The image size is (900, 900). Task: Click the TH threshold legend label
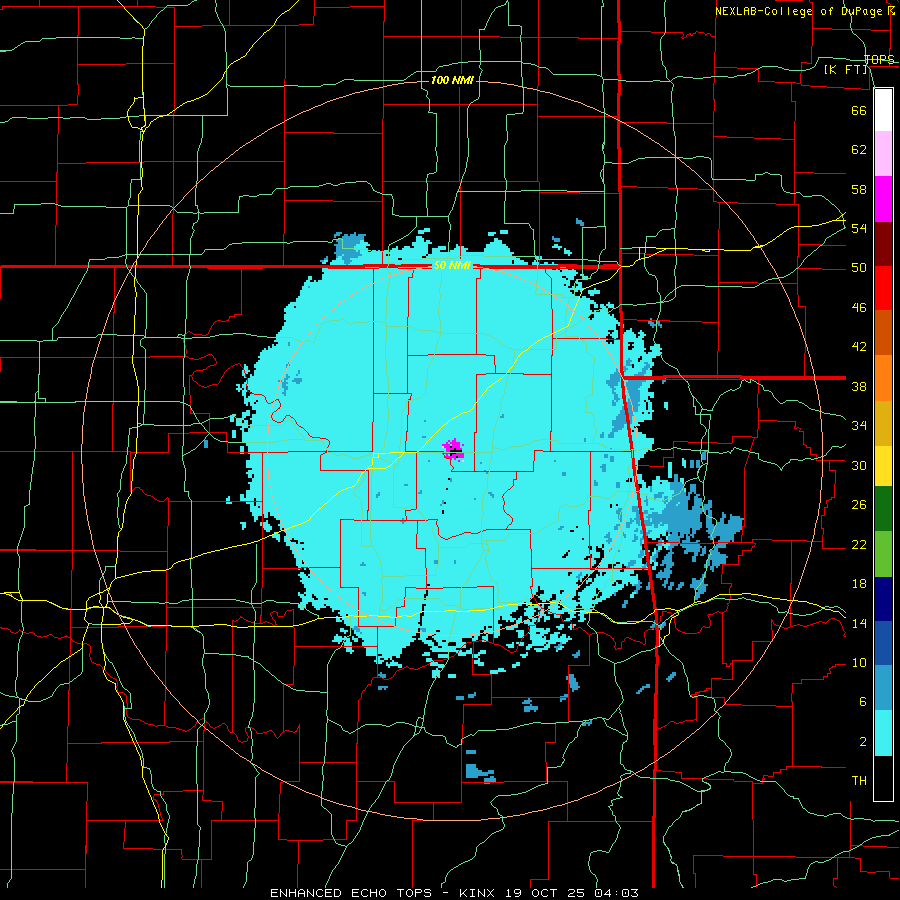click(859, 781)
